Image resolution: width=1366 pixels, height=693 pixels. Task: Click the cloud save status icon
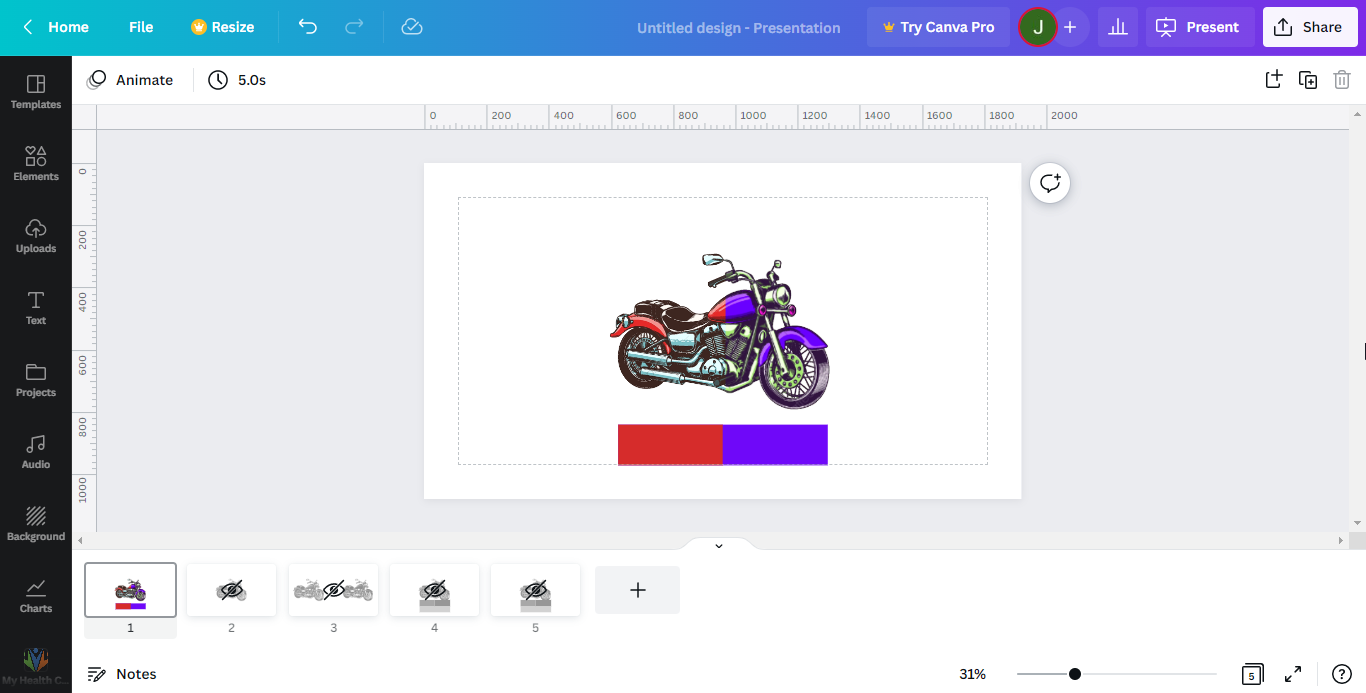point(412,27)
